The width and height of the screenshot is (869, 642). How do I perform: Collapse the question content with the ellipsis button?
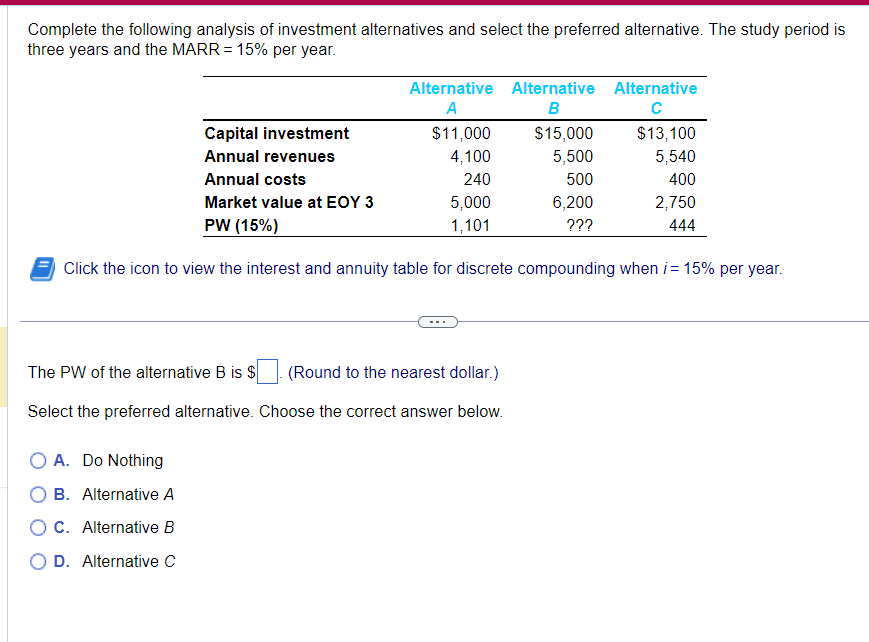coord(437,321)
